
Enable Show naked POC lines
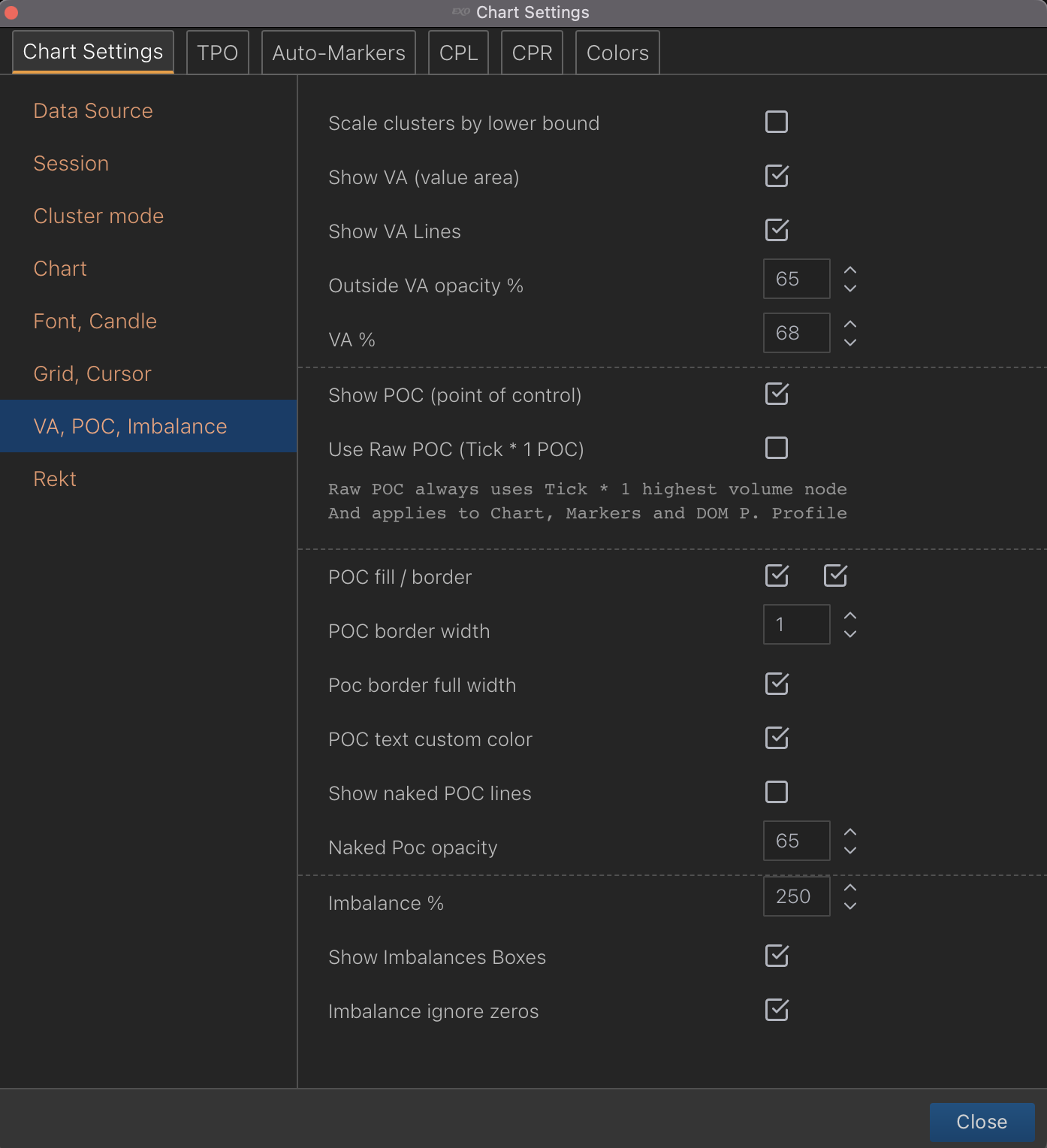777,792
